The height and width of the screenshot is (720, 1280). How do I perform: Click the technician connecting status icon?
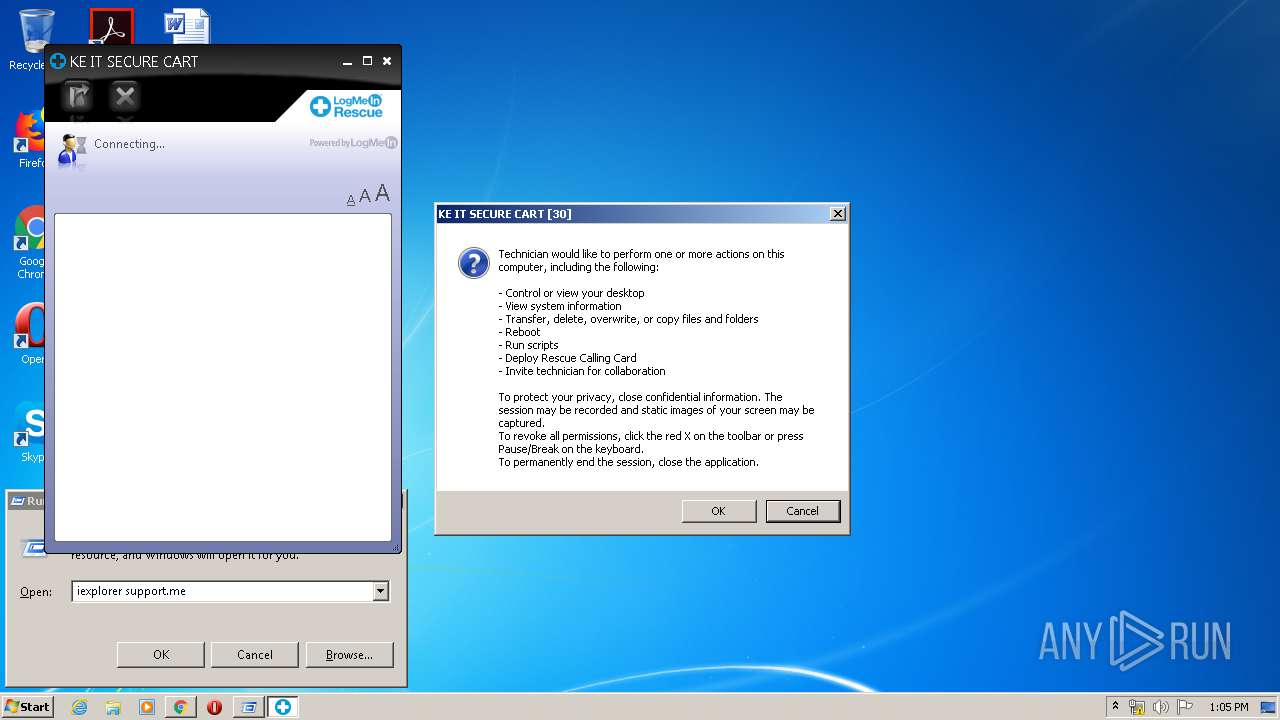(x=72, y=148)
